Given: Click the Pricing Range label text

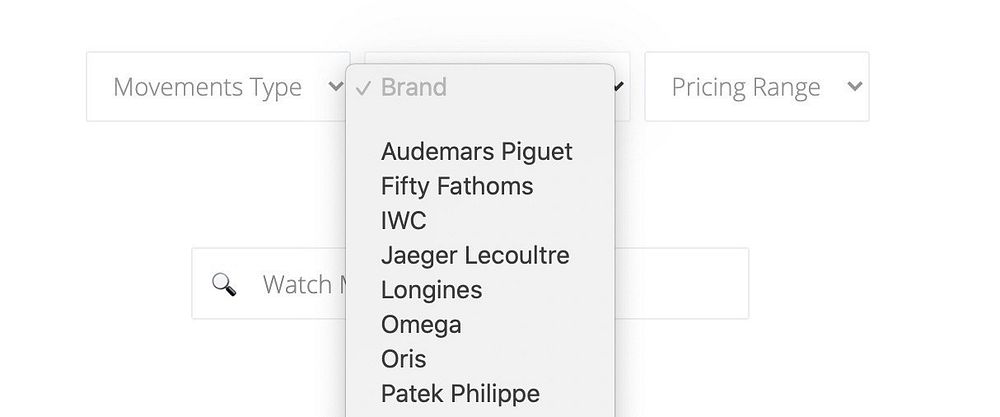Looking at the screenshot, I should [745, 87].
